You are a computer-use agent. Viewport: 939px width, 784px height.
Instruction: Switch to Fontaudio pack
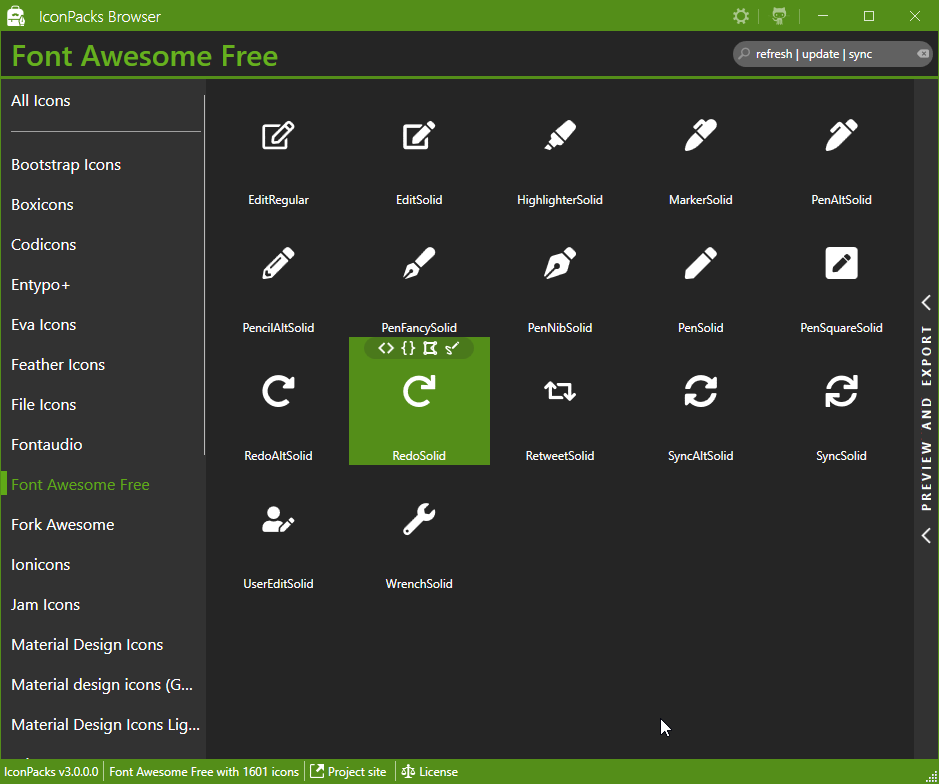pyautogui.click(x=46, y=445)
